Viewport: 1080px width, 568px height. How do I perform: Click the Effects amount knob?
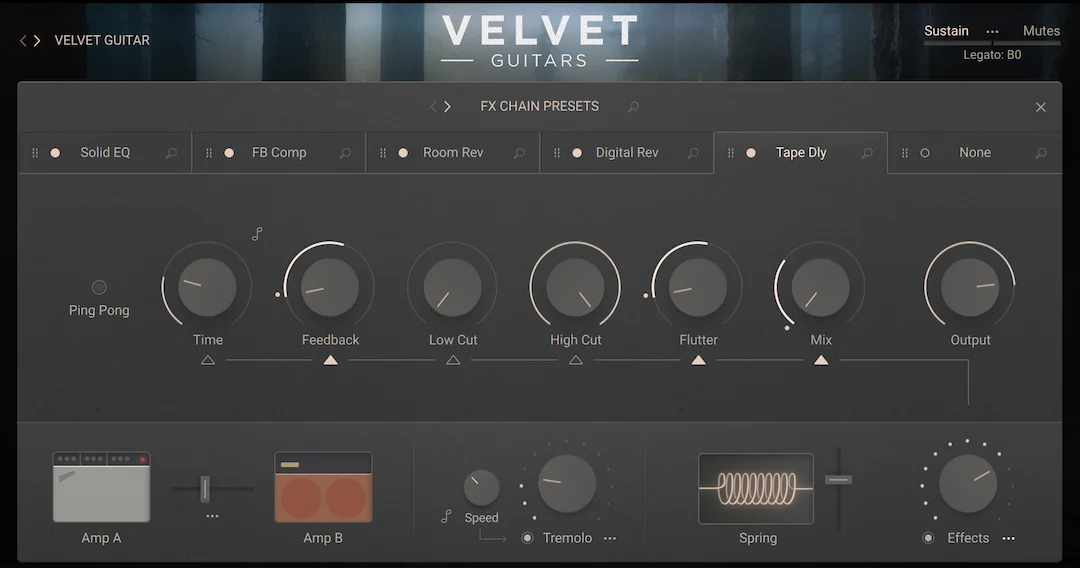point(968,483)
